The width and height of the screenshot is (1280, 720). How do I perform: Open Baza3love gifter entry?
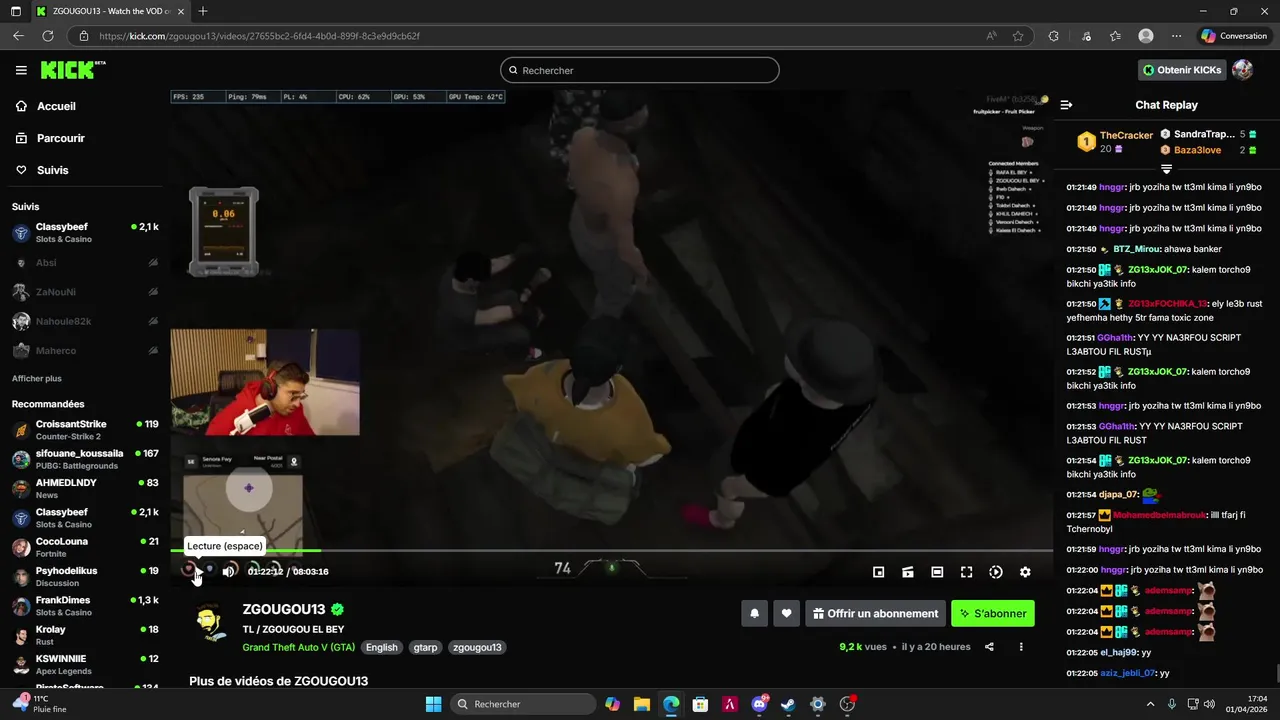1208,150
